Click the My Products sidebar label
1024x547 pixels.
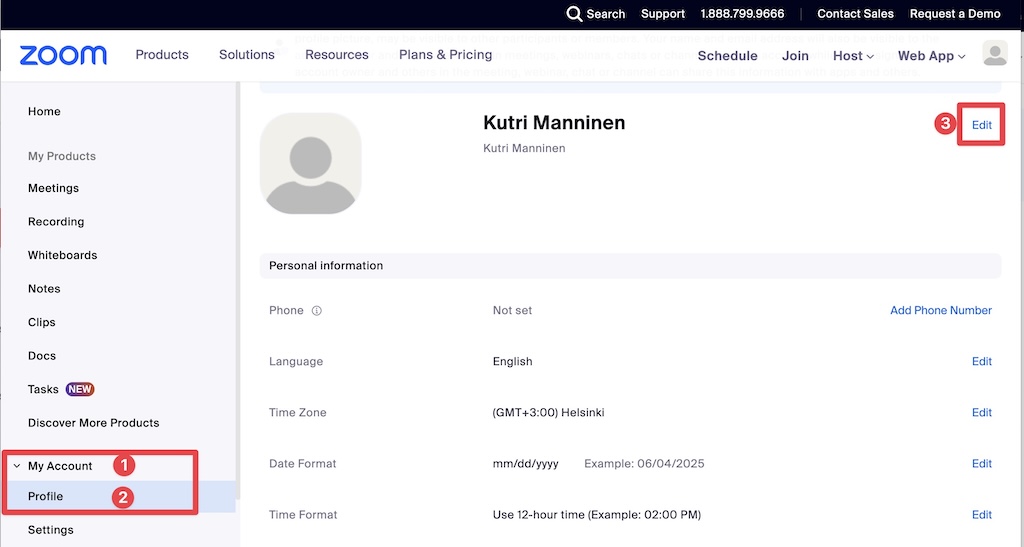[x=62, y=156]
